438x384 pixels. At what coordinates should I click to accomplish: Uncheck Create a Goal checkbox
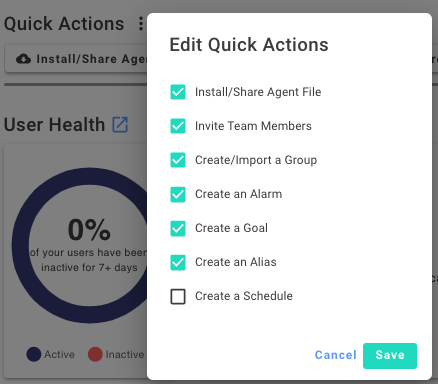click(x=178, y=228)
